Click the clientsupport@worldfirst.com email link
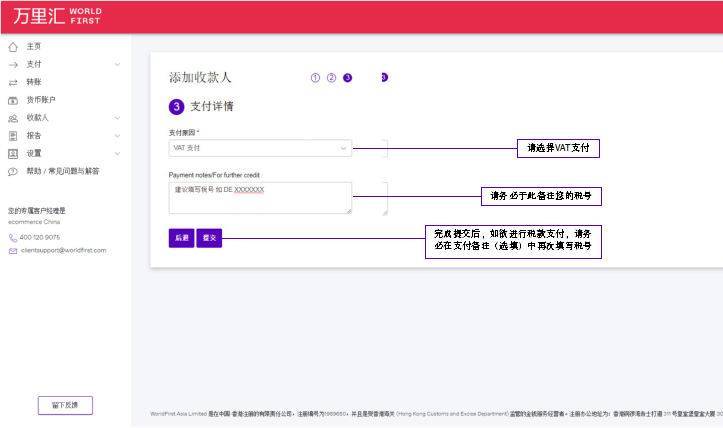This screenshot has width=723, height=428. (64, 250)
